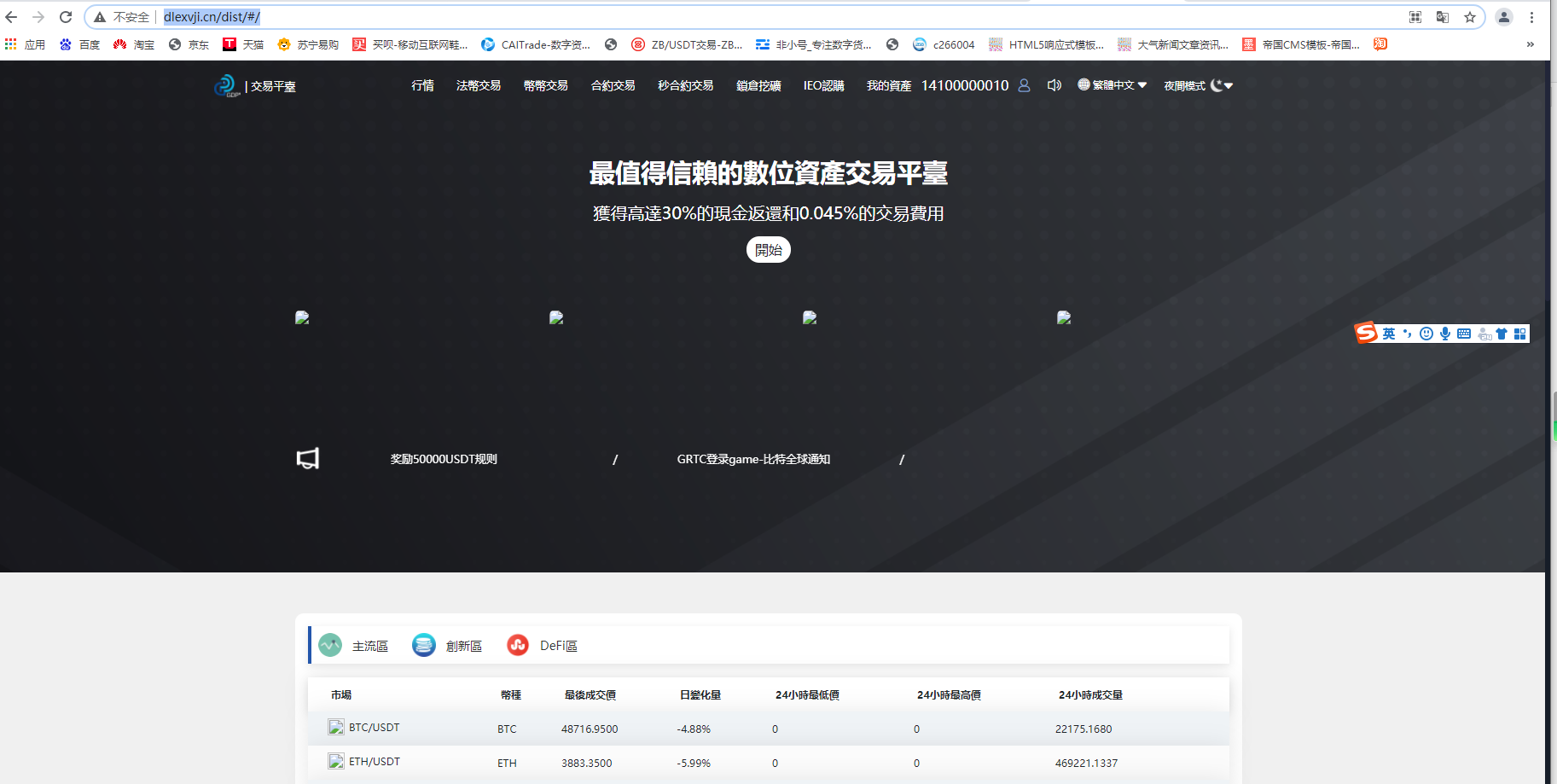
Task: Click the 创新區 globe icon
Action: [424, 645]
